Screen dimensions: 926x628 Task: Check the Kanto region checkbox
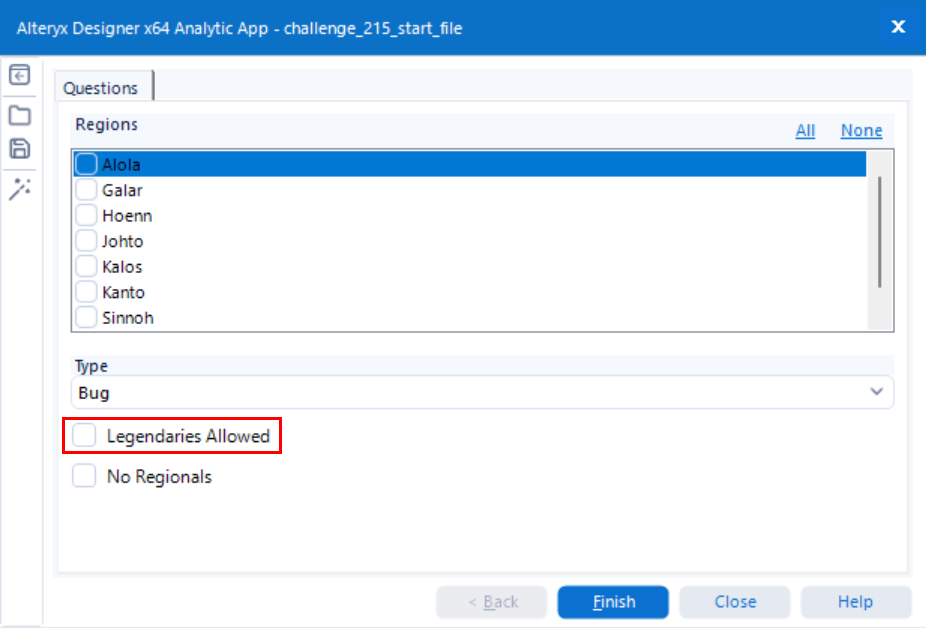tap(86, 291)
